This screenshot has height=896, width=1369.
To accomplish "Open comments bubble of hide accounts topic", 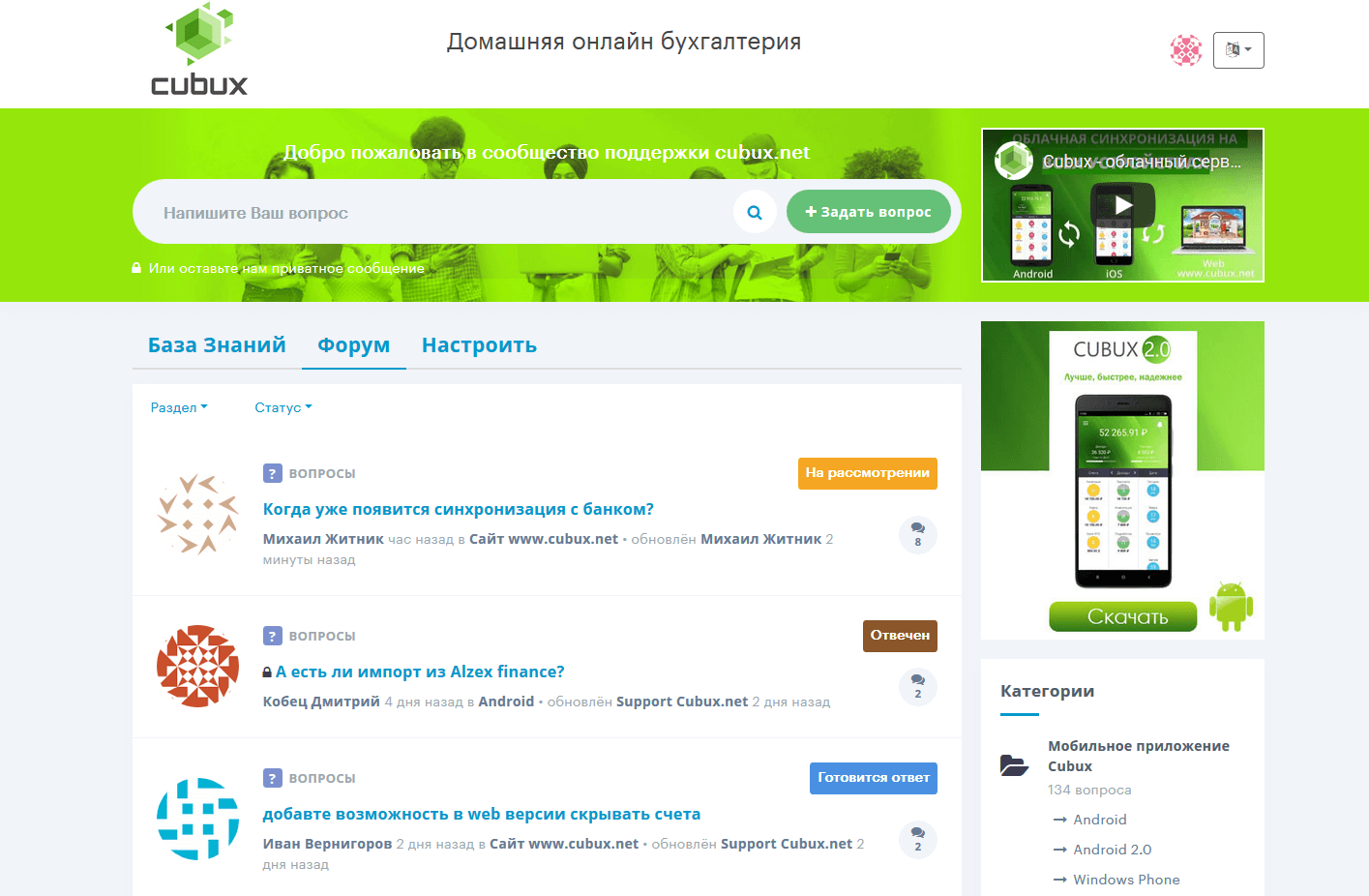I will point(918,840).
